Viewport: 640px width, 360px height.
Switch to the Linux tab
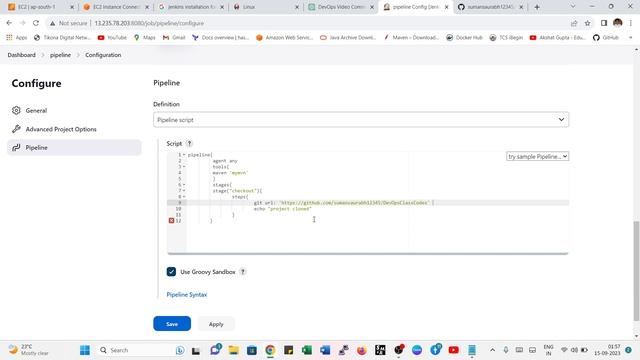(x=266, y=7)
